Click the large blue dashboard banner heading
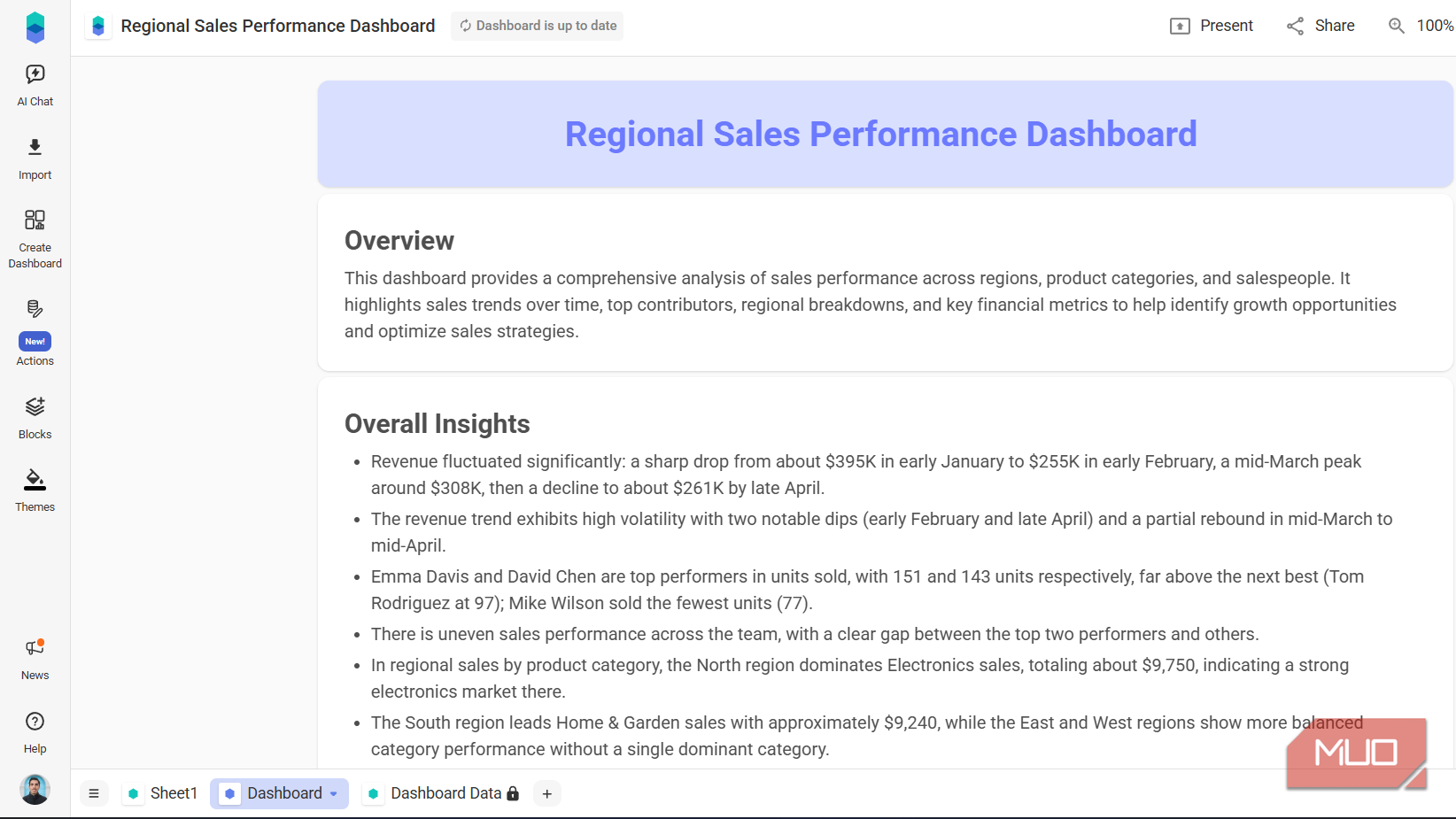Viewport: 1456px width, 819px height. [x=881, y=135]
